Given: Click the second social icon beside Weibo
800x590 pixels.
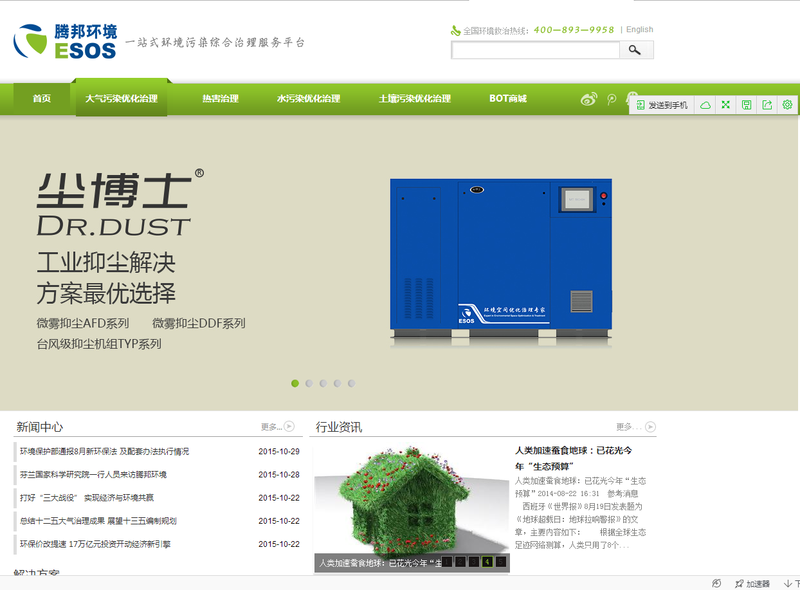Looking at the screenshot, I should click(611, 99).
